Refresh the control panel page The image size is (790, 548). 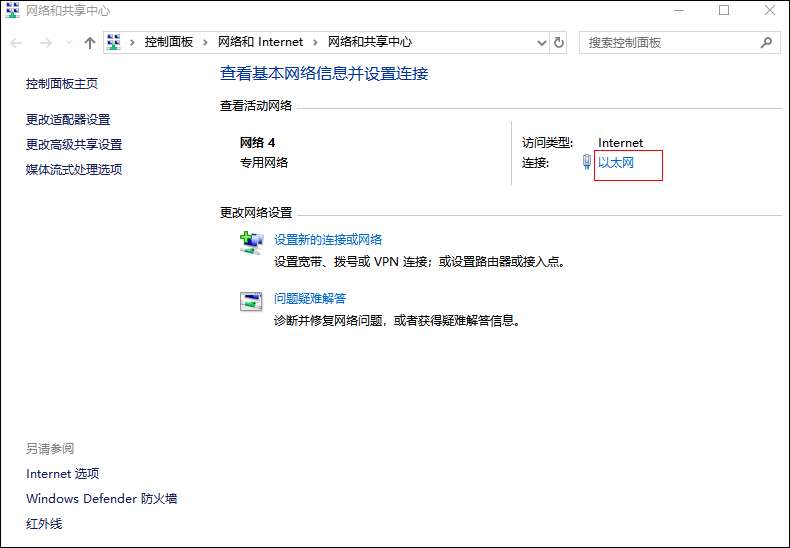[559, 43]
